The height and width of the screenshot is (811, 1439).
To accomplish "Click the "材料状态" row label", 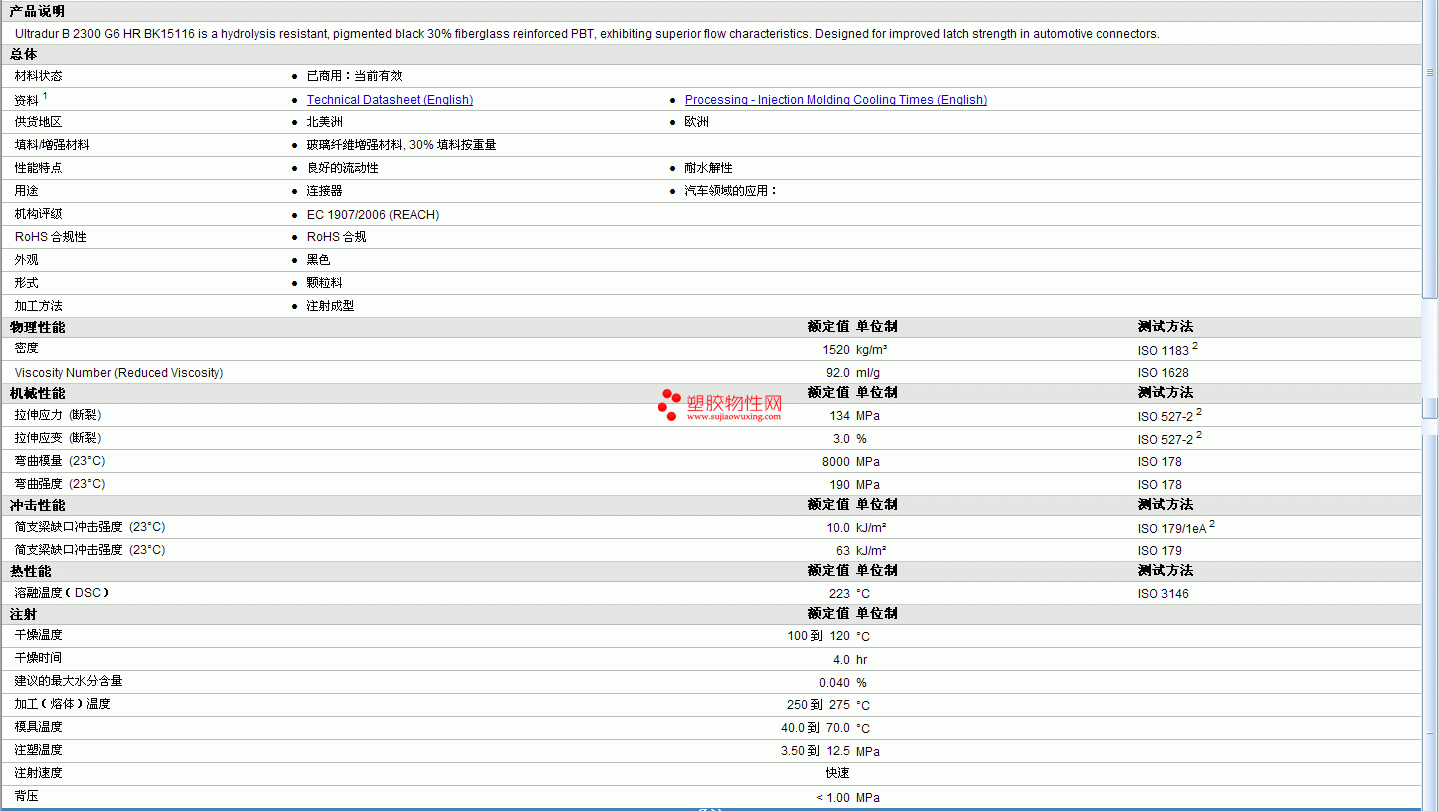I will pos(38,76).
